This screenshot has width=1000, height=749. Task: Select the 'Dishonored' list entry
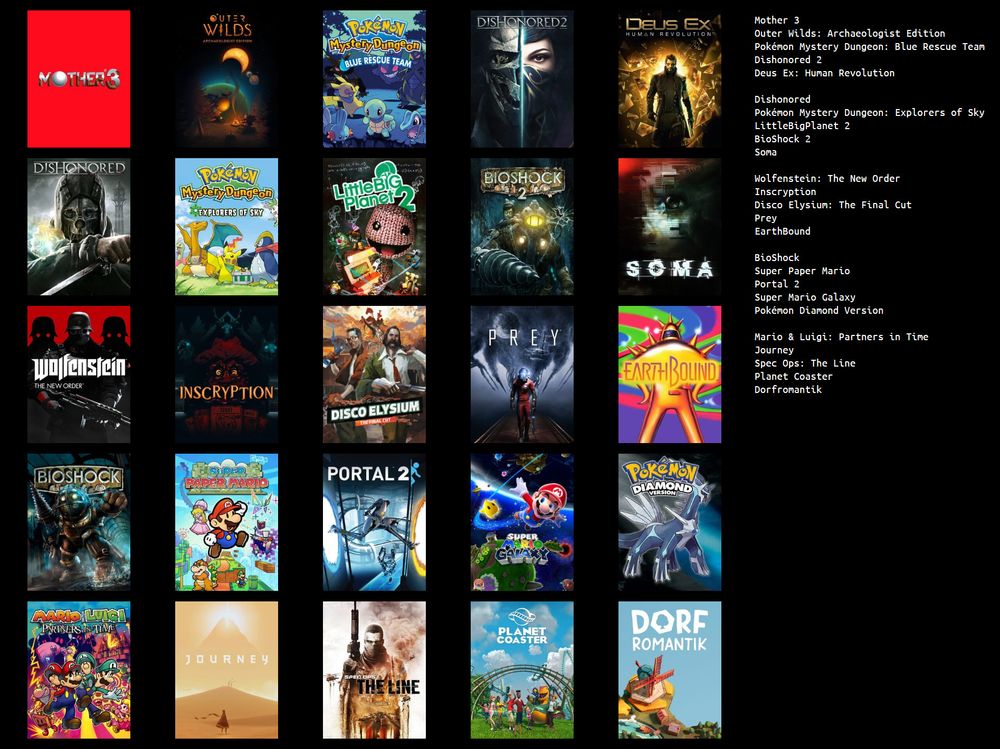(x=782, y=100)
